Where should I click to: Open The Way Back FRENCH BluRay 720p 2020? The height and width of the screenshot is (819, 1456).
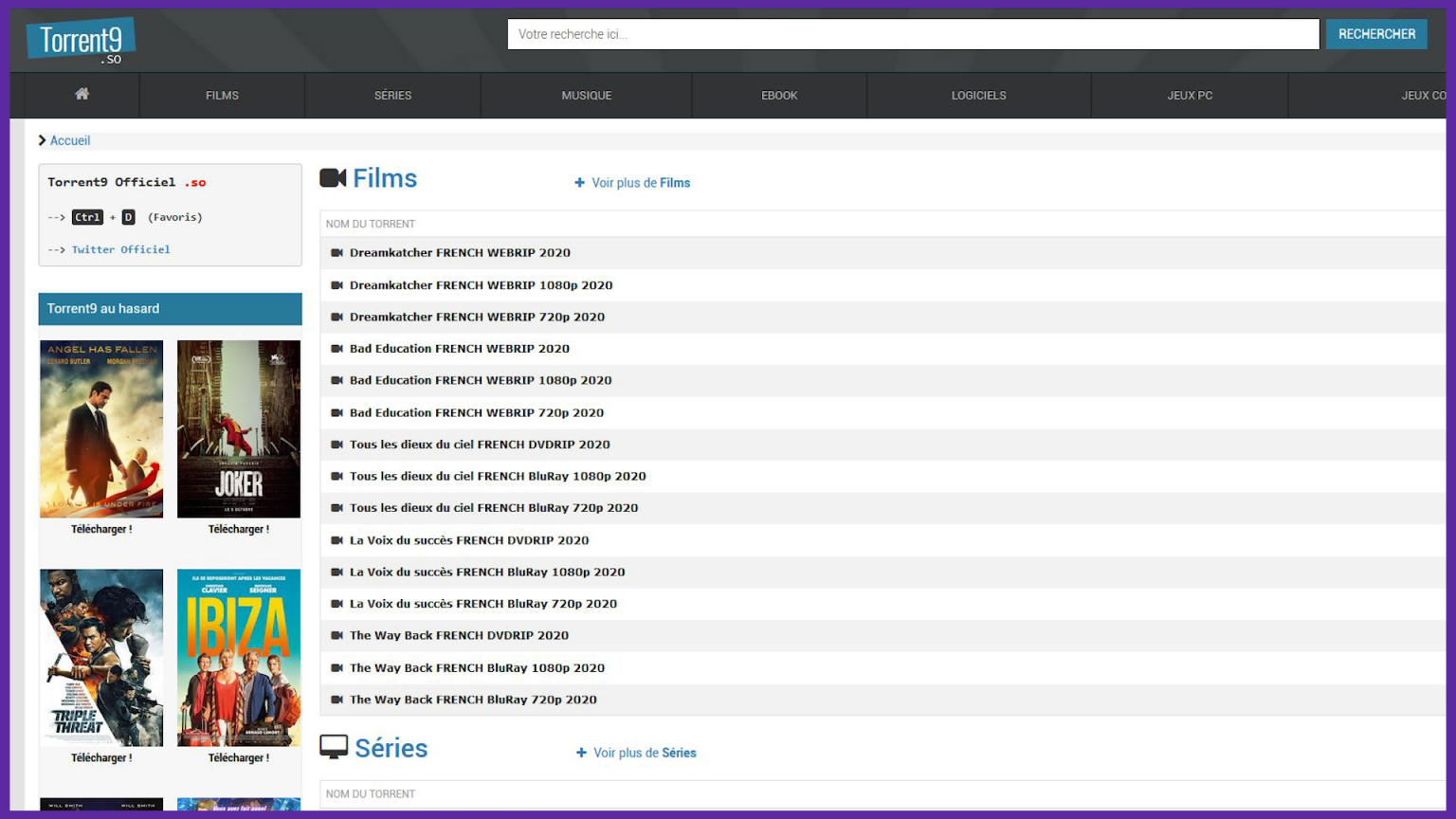[473, 700]
